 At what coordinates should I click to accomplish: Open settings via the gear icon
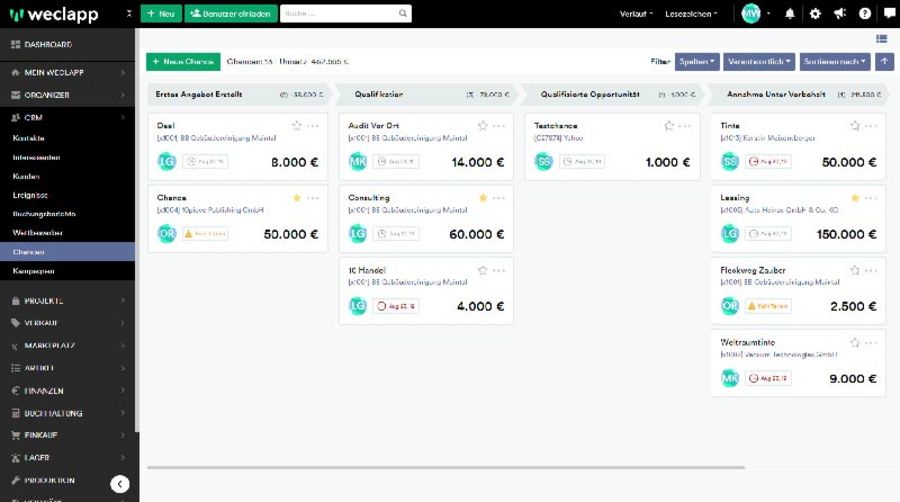click(815, 14)
